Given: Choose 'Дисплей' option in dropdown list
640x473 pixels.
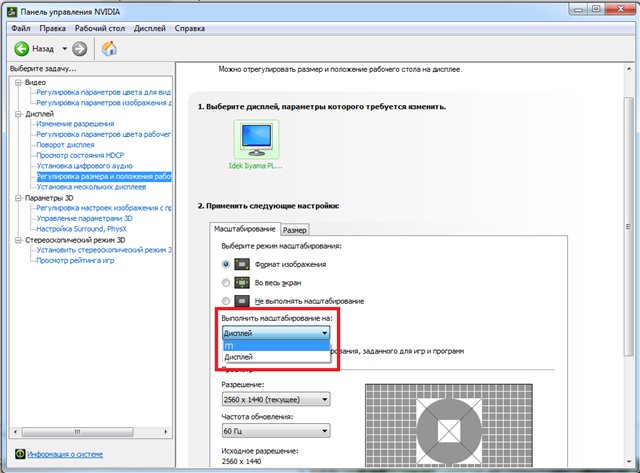Looking at the screenshot, I should [x=276, y=357].
